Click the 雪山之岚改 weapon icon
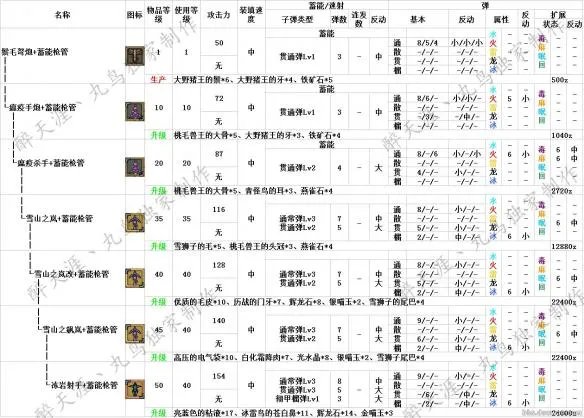 [135, 278]
